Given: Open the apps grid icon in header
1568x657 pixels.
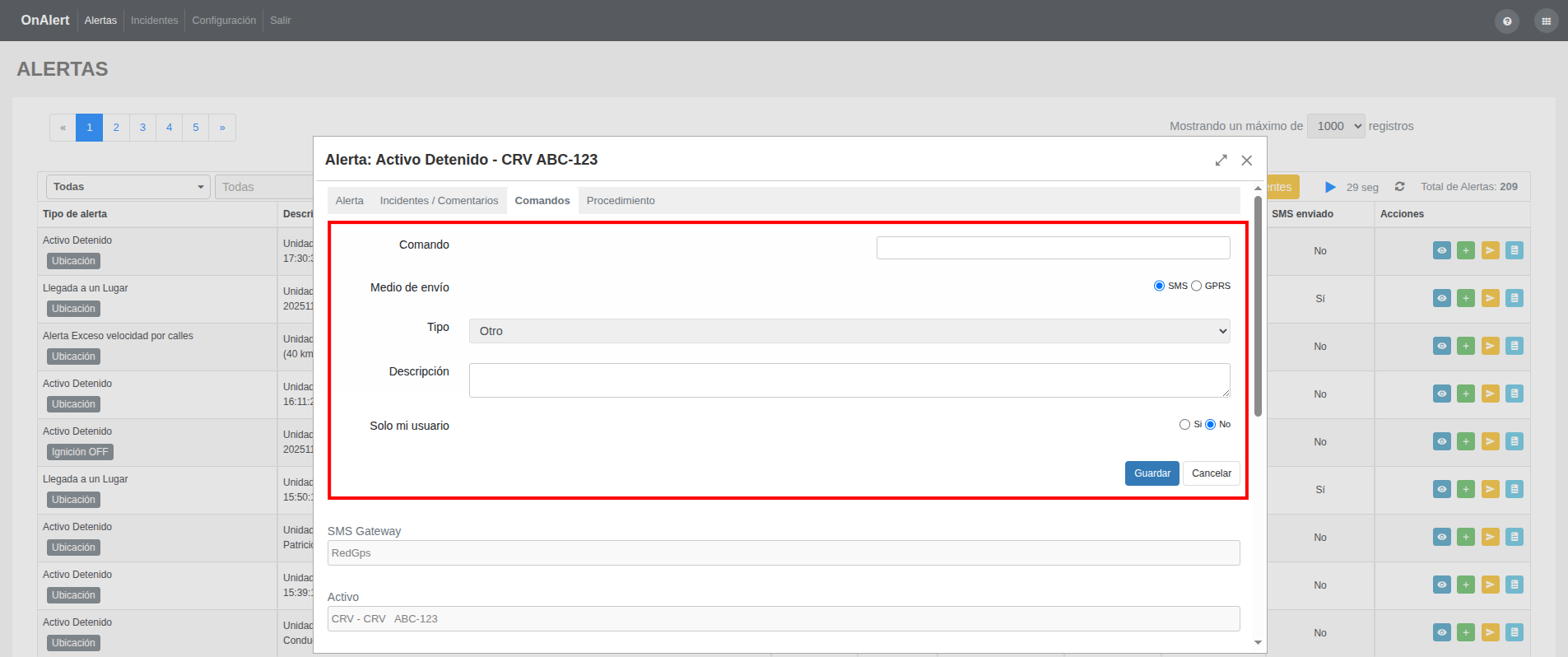Looking at the screenshot, I should tap(1546, 21).
